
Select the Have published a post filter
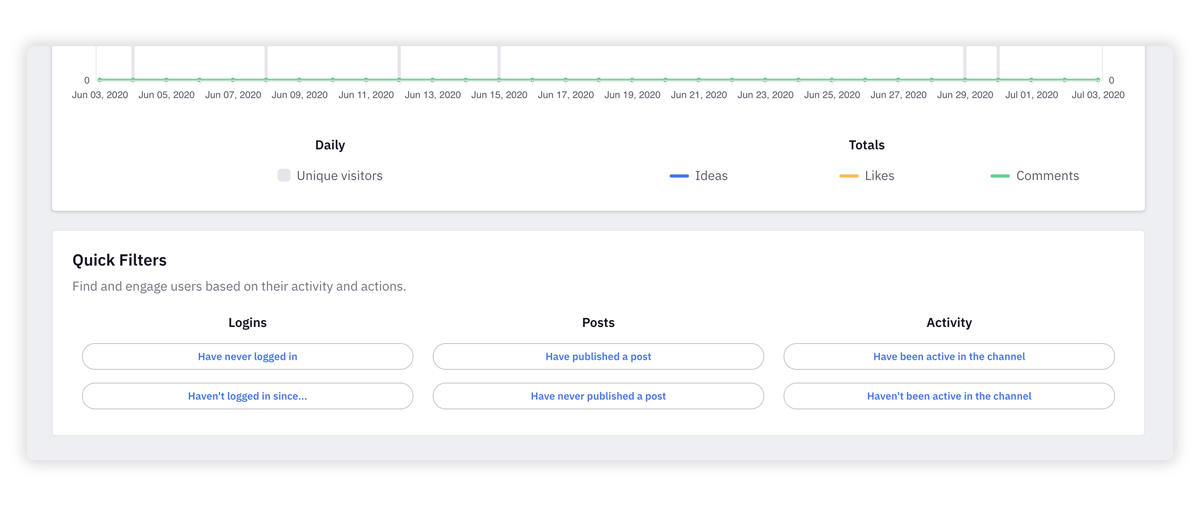click(598, 356)
